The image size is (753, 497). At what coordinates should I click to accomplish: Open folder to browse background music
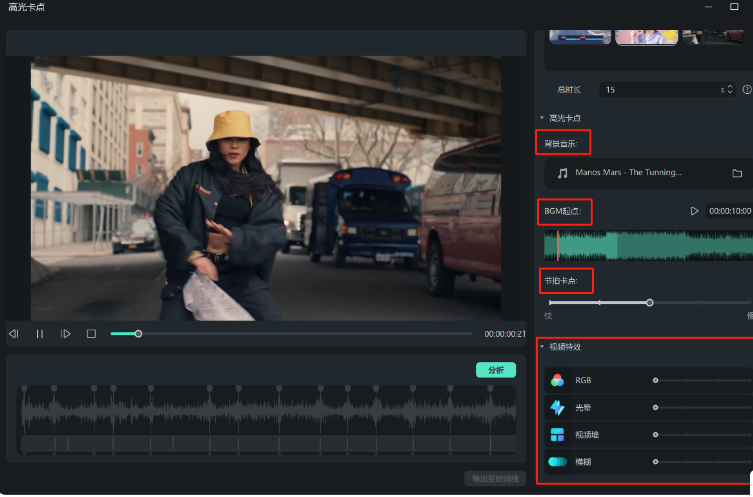coord(737,173)
